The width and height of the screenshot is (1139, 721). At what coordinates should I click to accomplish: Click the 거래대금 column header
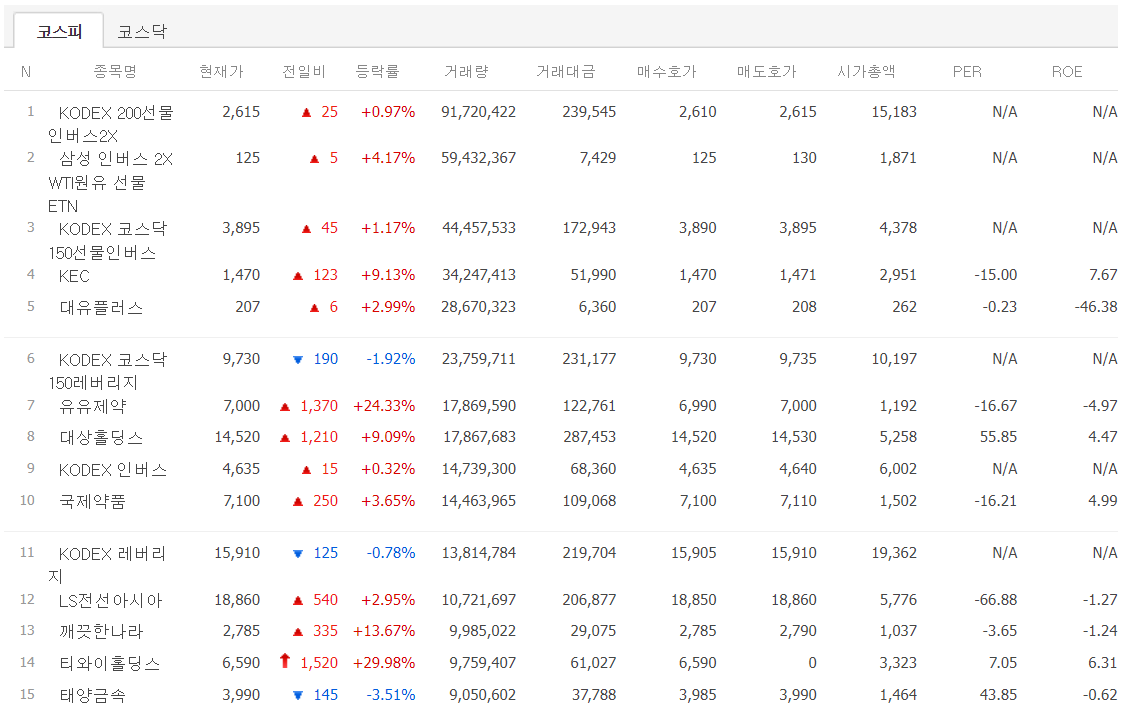pos(566,71)
